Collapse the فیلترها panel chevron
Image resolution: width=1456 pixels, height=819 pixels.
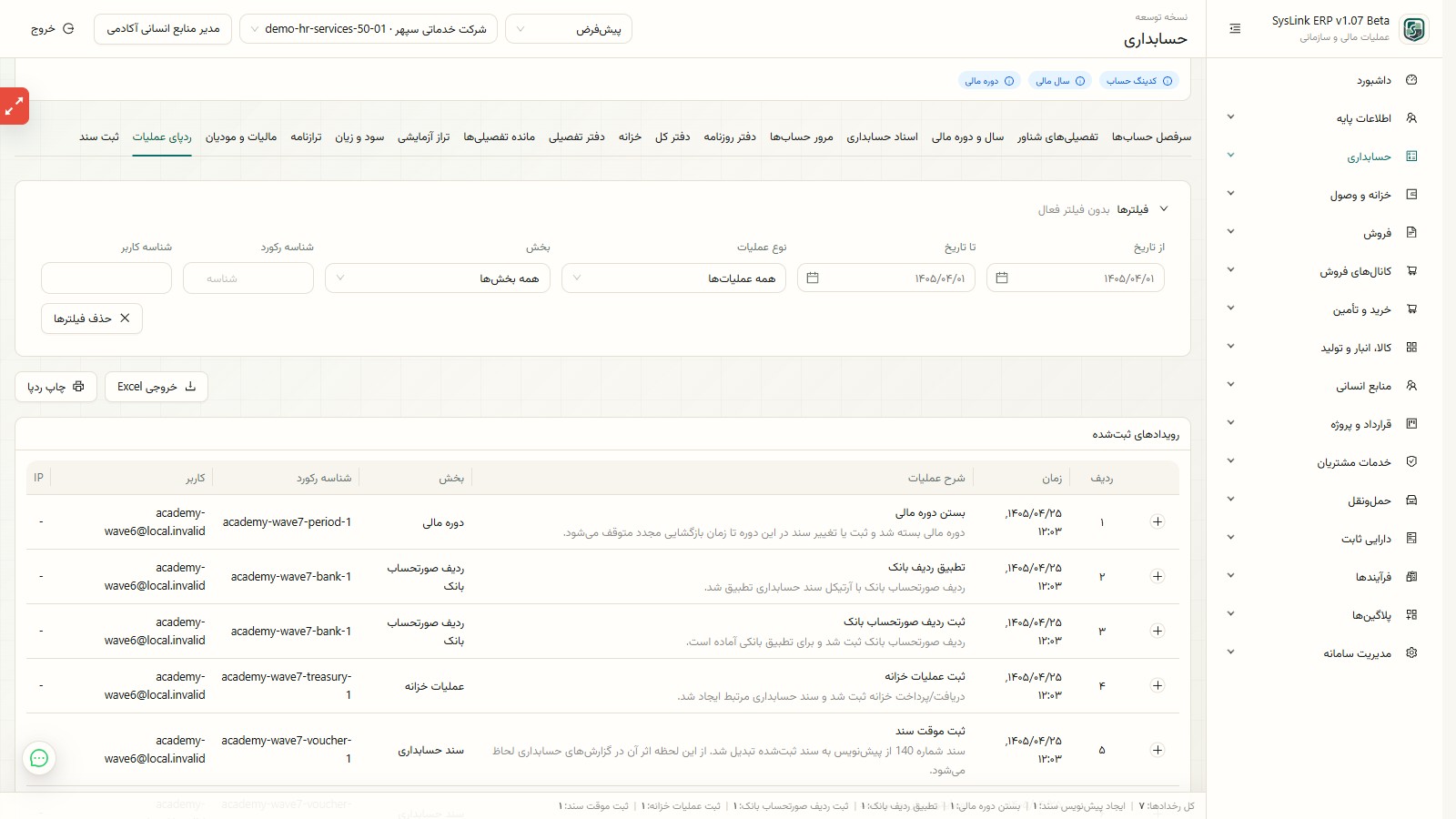click(x=1164, y=209)
